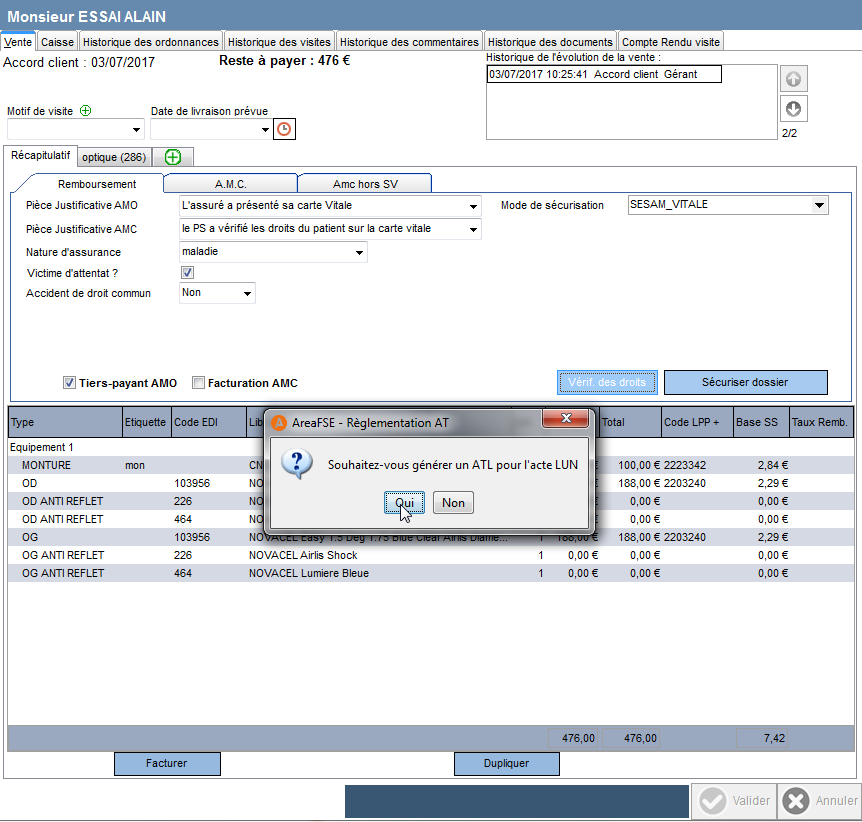Image resolution: width=862 pixels, height=822 pixels.
Task: Switch to the Caisse tab
Action: click(57, 42)
